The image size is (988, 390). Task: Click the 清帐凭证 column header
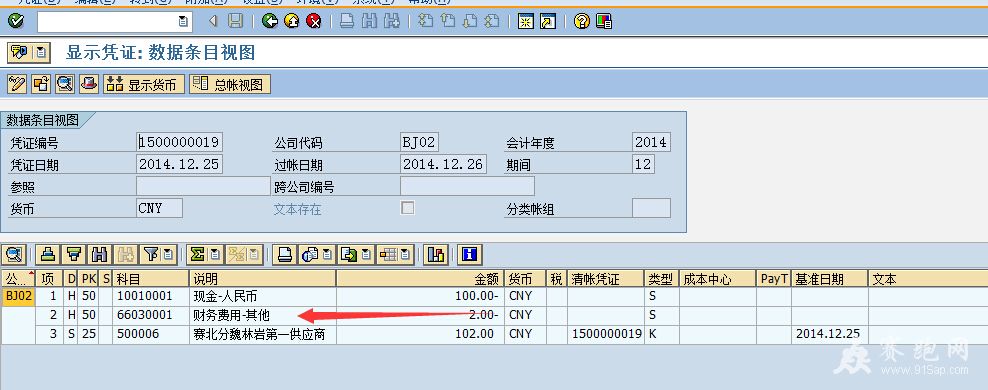coord(606,278)
